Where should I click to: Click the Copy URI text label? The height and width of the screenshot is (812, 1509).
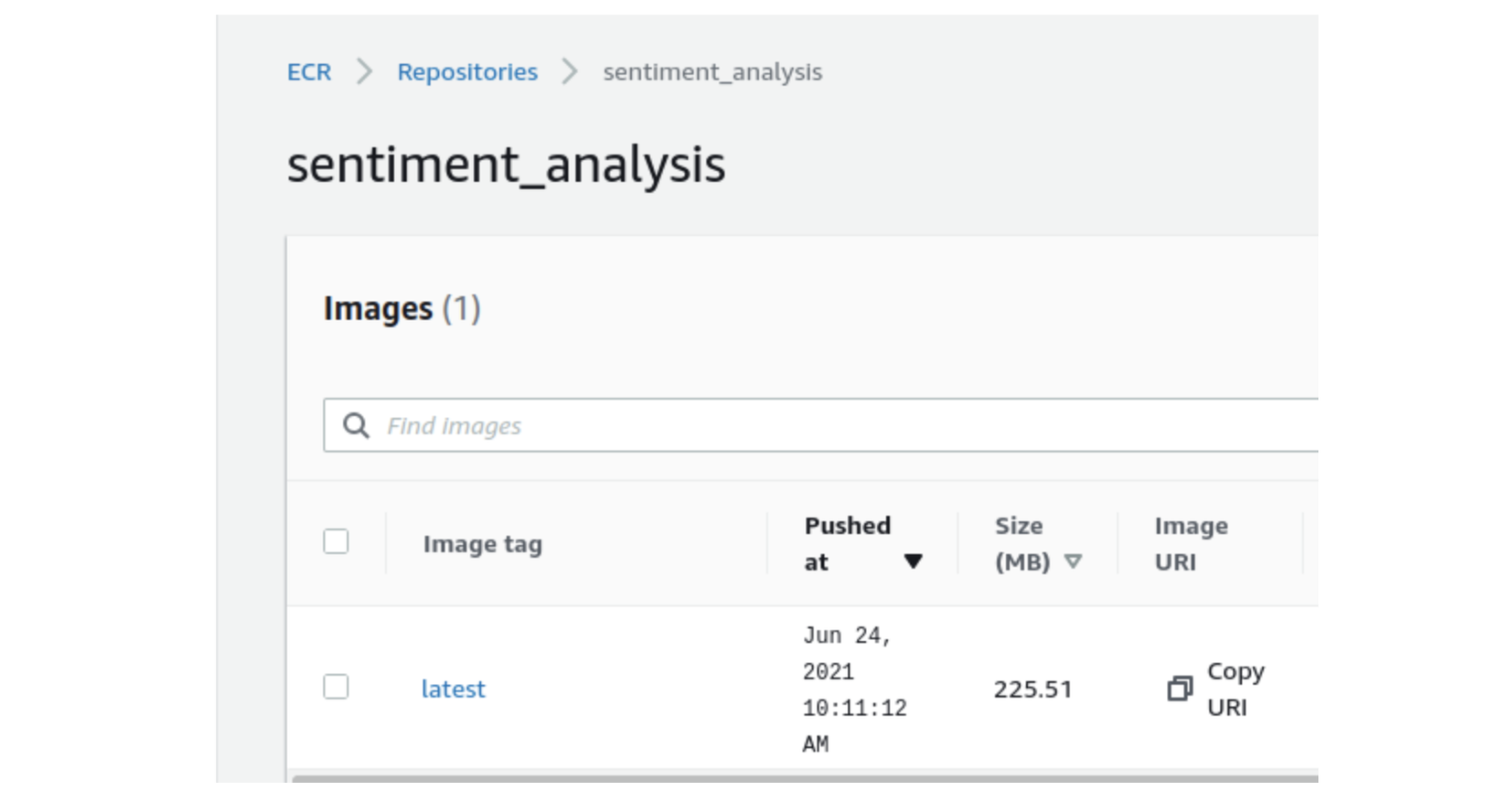tap(1235, 689)
